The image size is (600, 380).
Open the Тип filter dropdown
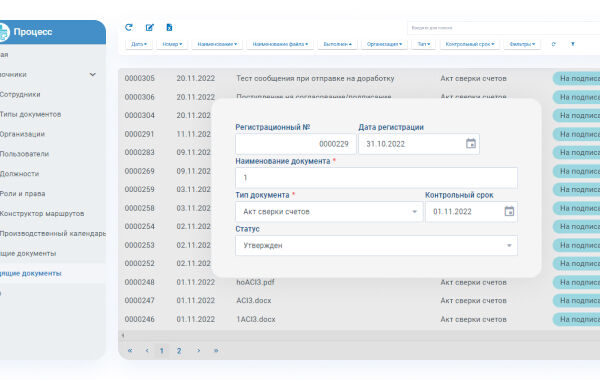point(424,44)
